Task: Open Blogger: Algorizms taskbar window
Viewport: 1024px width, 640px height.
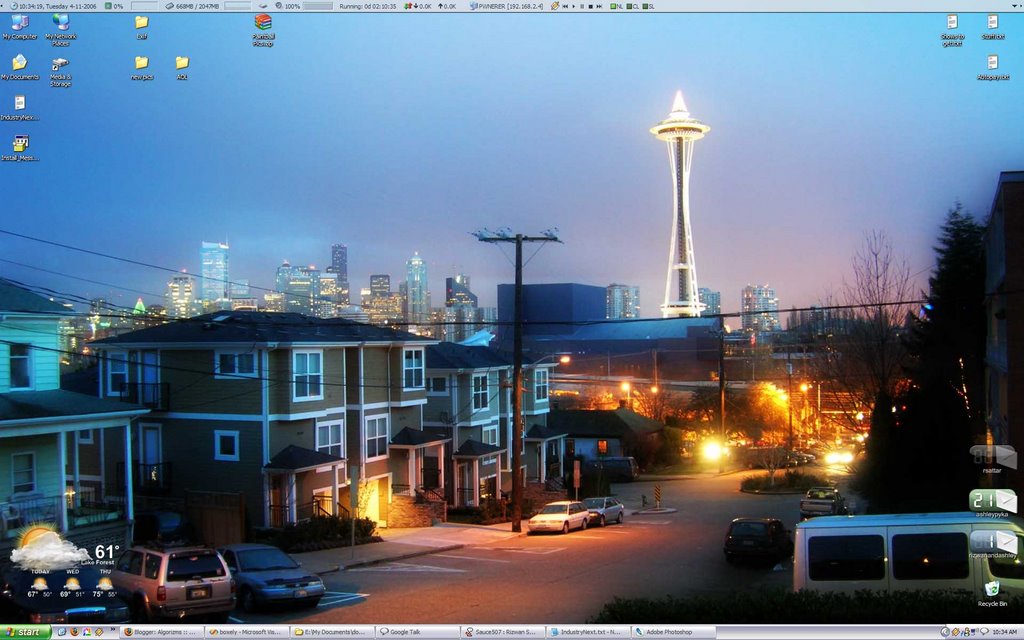Action: [161, 632]
